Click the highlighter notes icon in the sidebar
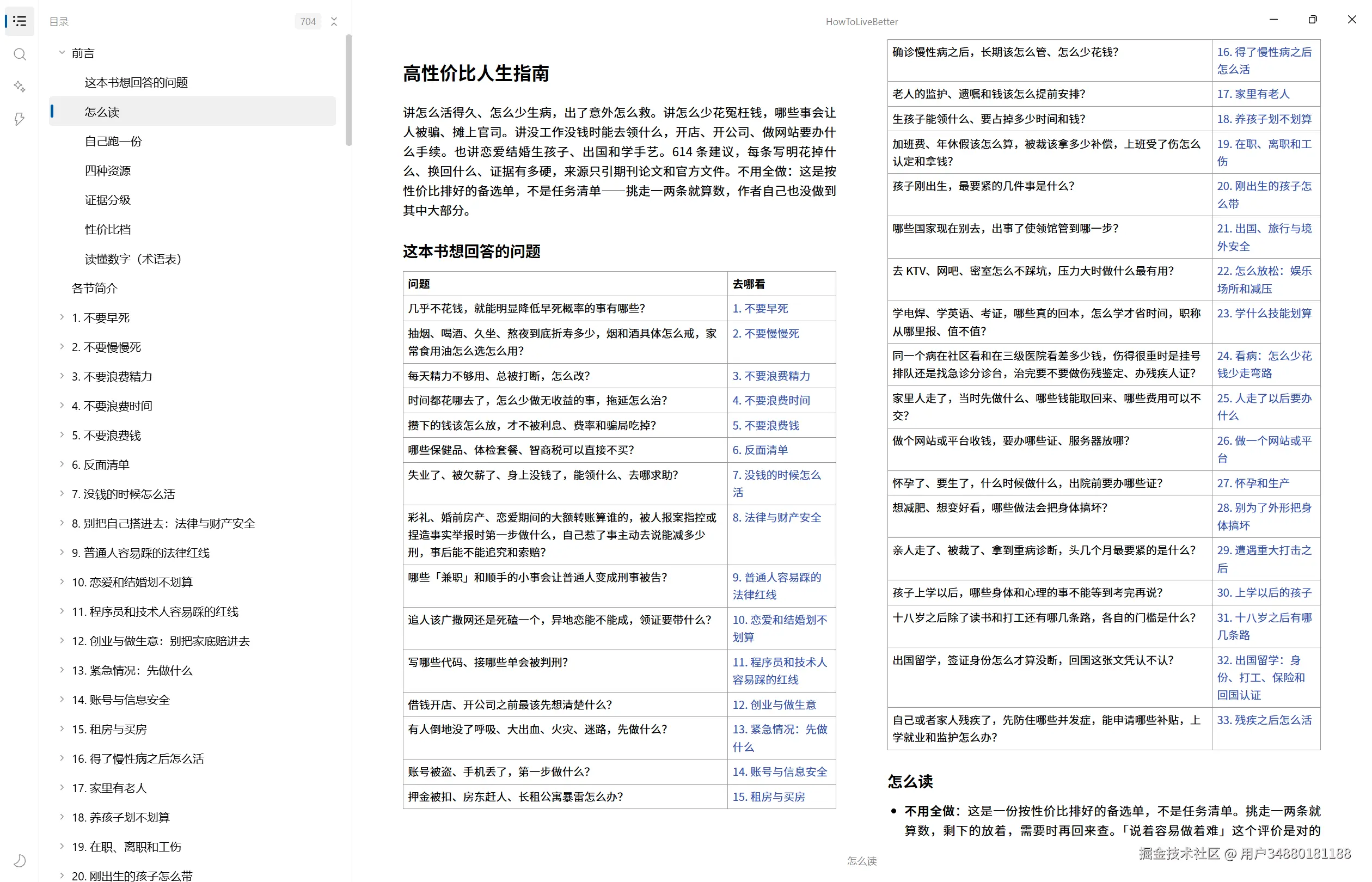This screenshot has height=882, width=1372. [20, 119]
